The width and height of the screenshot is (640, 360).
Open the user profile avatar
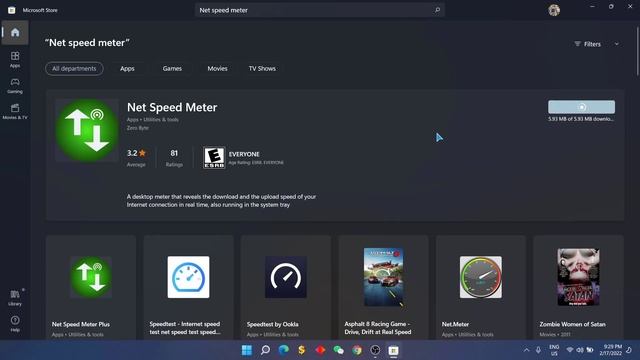(554, 10)
